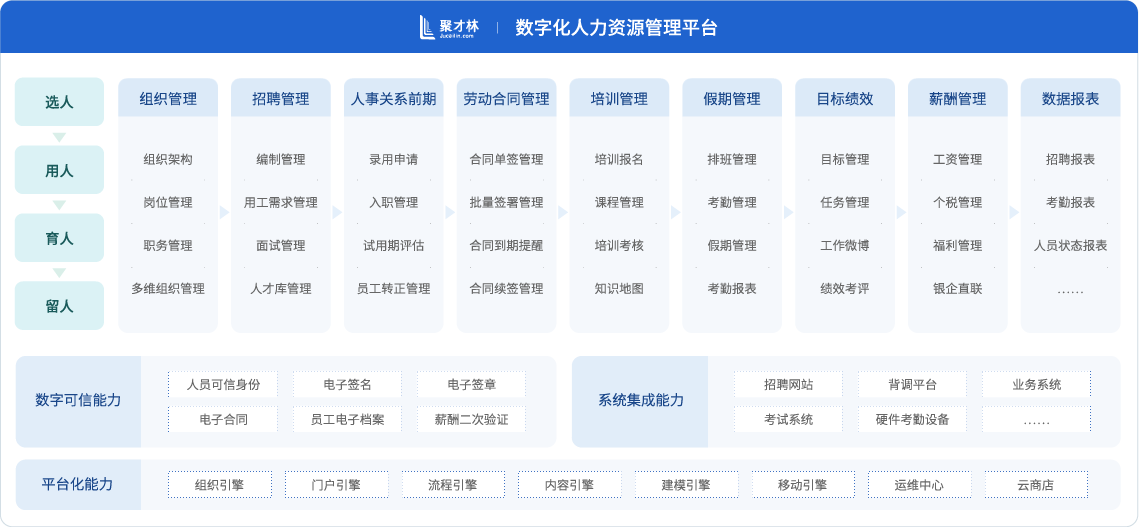Select the 选人 stage button
Image resolution: width=1139 pixels, height=527 pixels.
[x=60, y=102]
